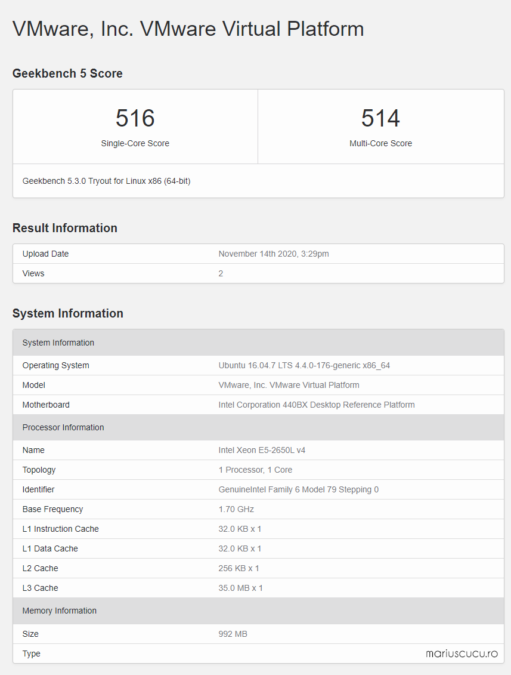The image size is (511, 675).
Task: Click the gray 'System Information' table header row
Action: pyautogui.click(x=258, y=343)
